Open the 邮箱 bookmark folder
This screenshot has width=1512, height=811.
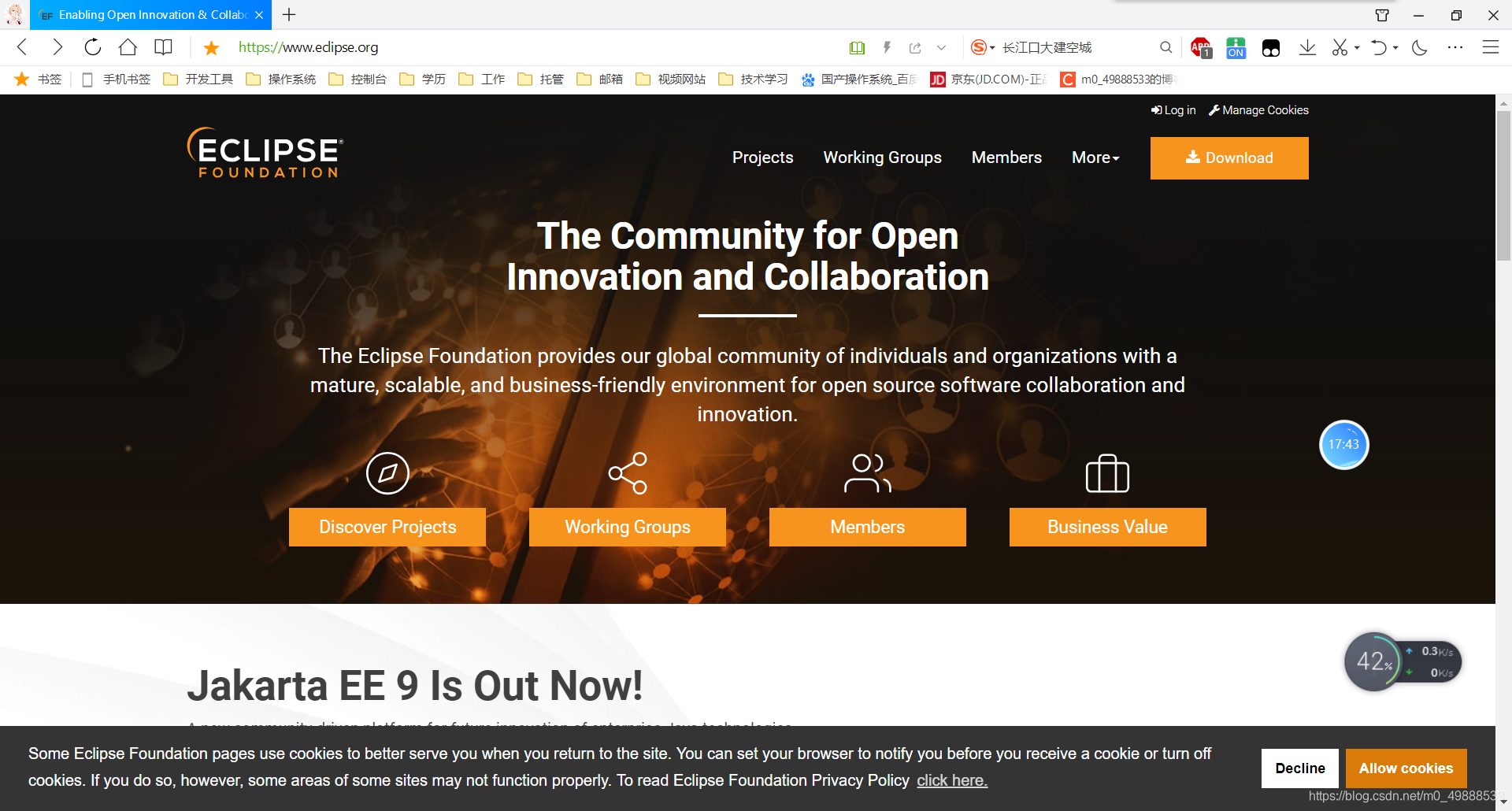coord(600,80)
